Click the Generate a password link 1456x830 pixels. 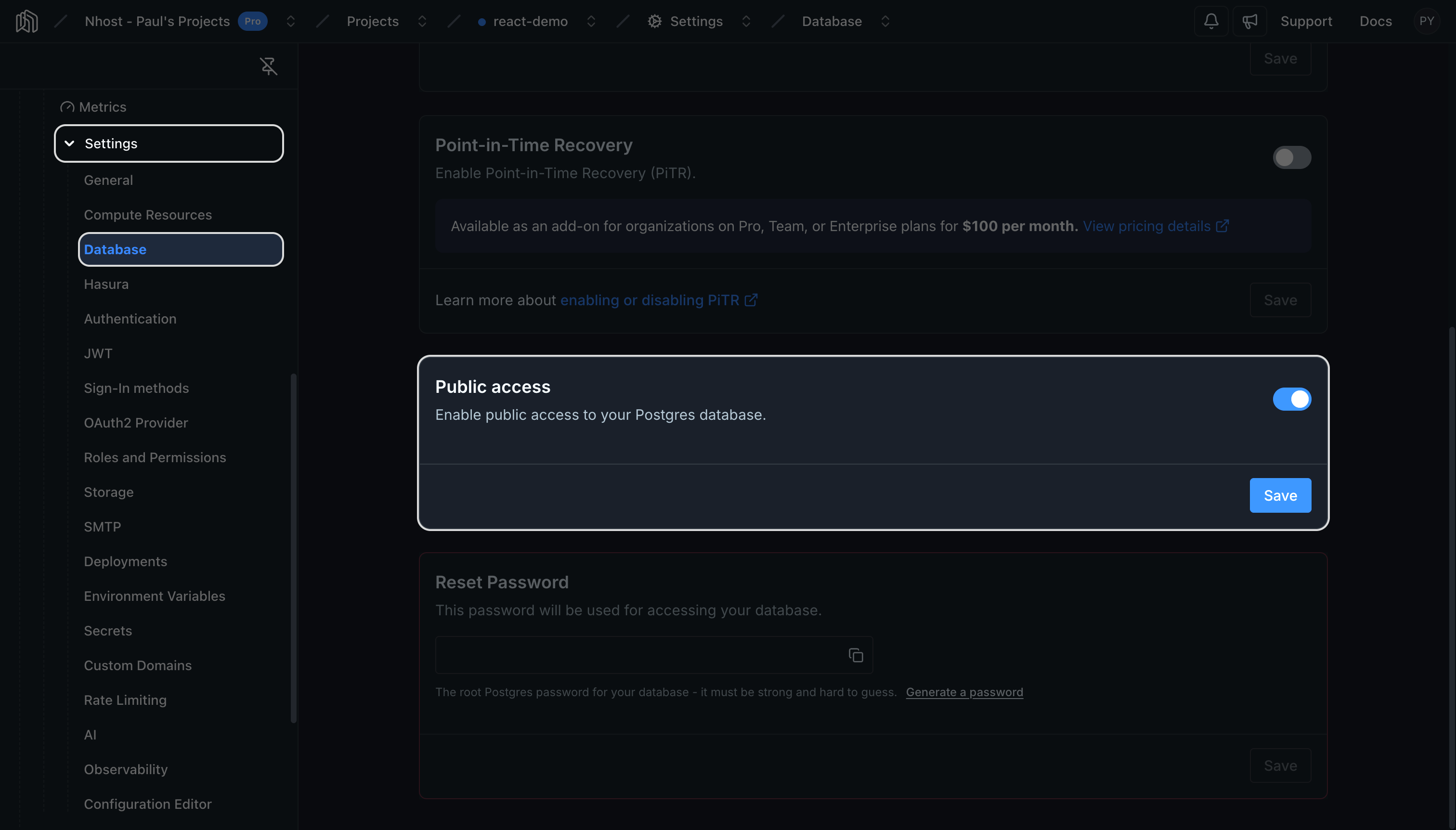pyautogui.click(x=964, y=692)
